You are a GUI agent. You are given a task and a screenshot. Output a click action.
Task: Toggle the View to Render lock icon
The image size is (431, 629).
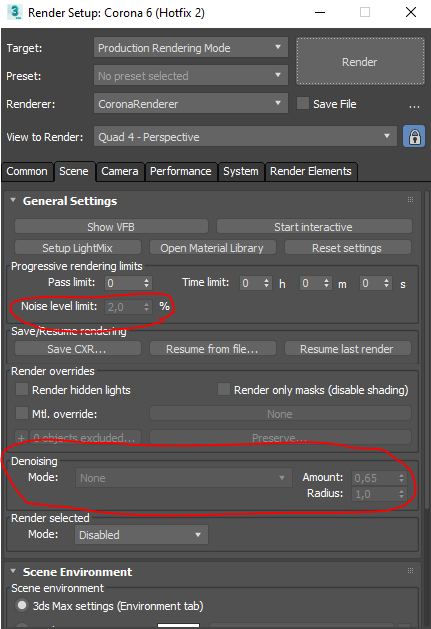(x=414, y=137)
